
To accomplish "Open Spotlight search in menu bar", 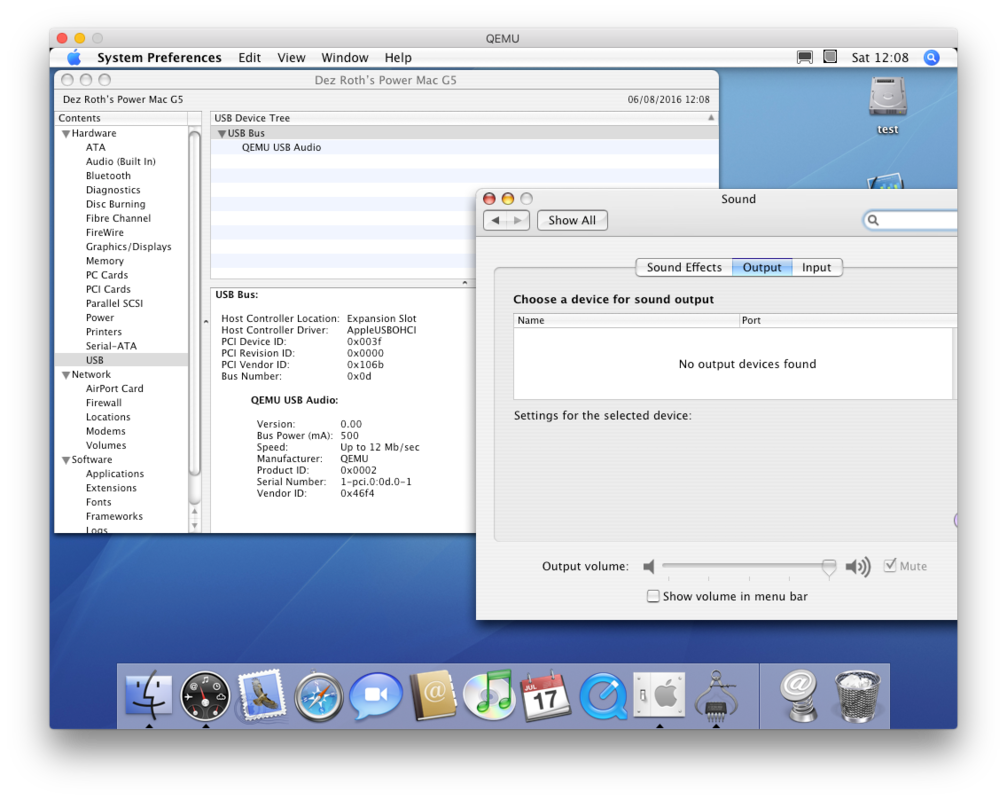I will [931, 57].
